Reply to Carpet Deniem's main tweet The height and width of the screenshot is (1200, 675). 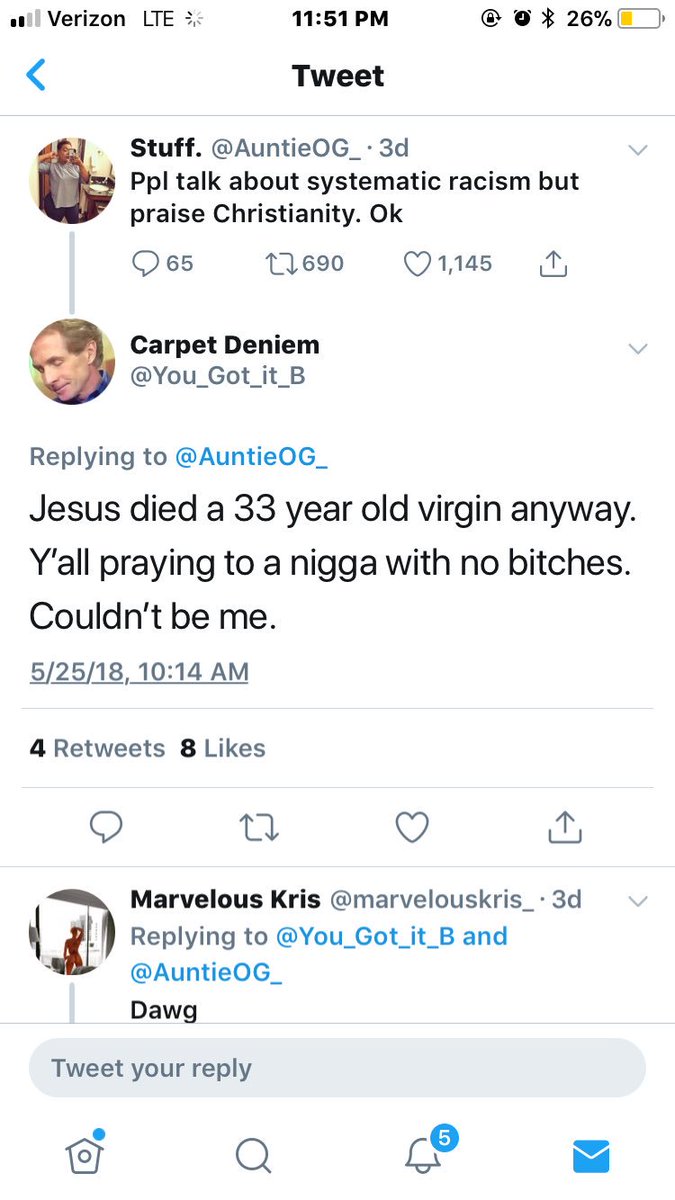click(x=106, y=826)
